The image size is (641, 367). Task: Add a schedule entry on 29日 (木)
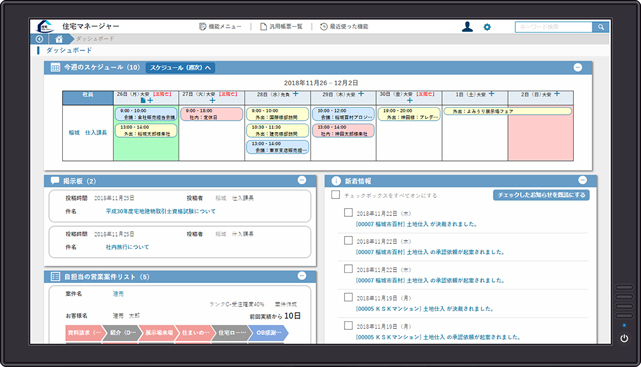(361, 94)
